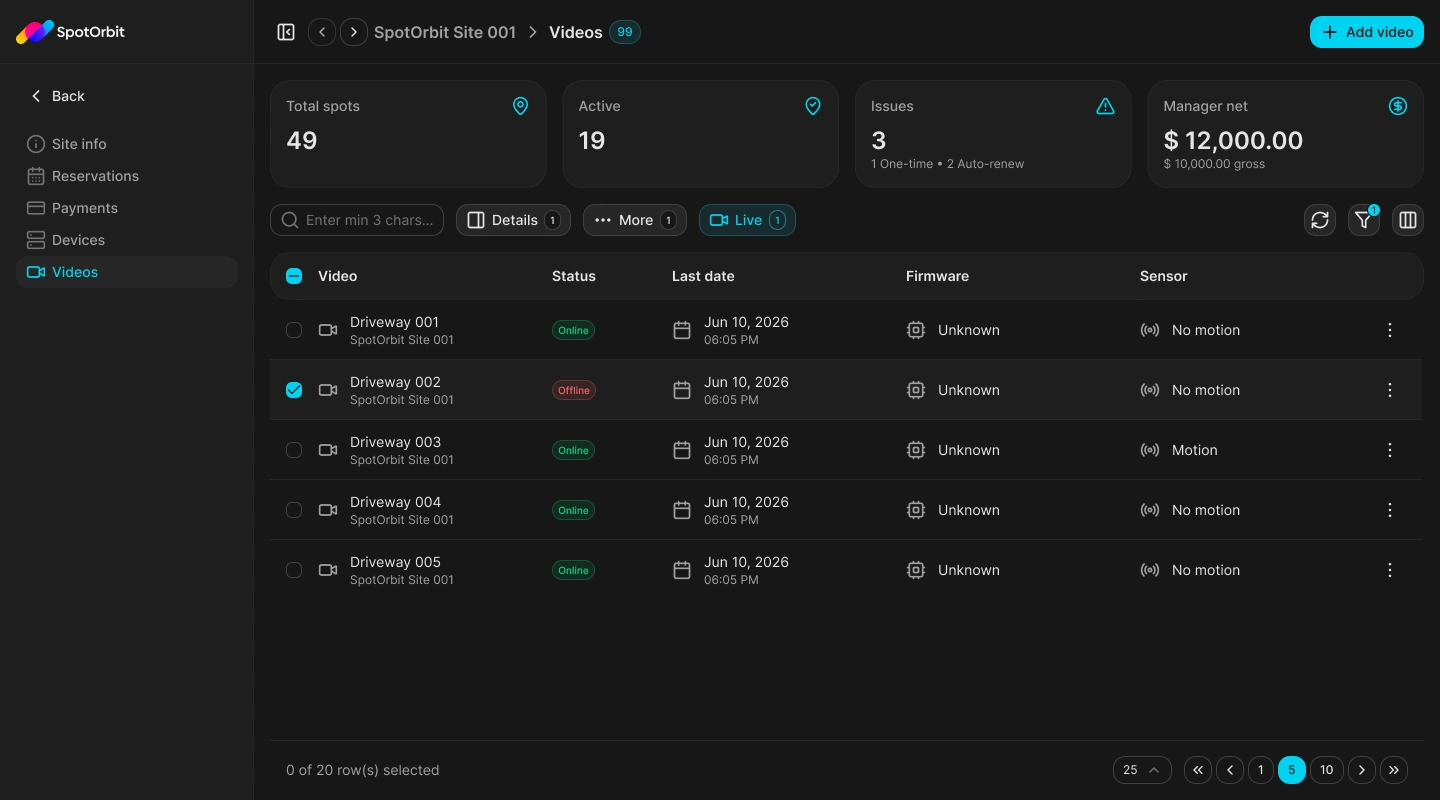Open row actions for Driveway 003

tap(1390, 450)
